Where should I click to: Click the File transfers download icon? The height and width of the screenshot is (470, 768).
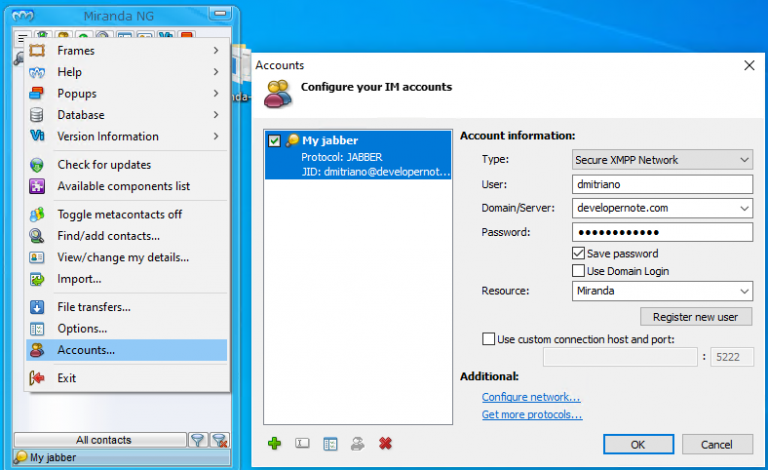(37, 307)
